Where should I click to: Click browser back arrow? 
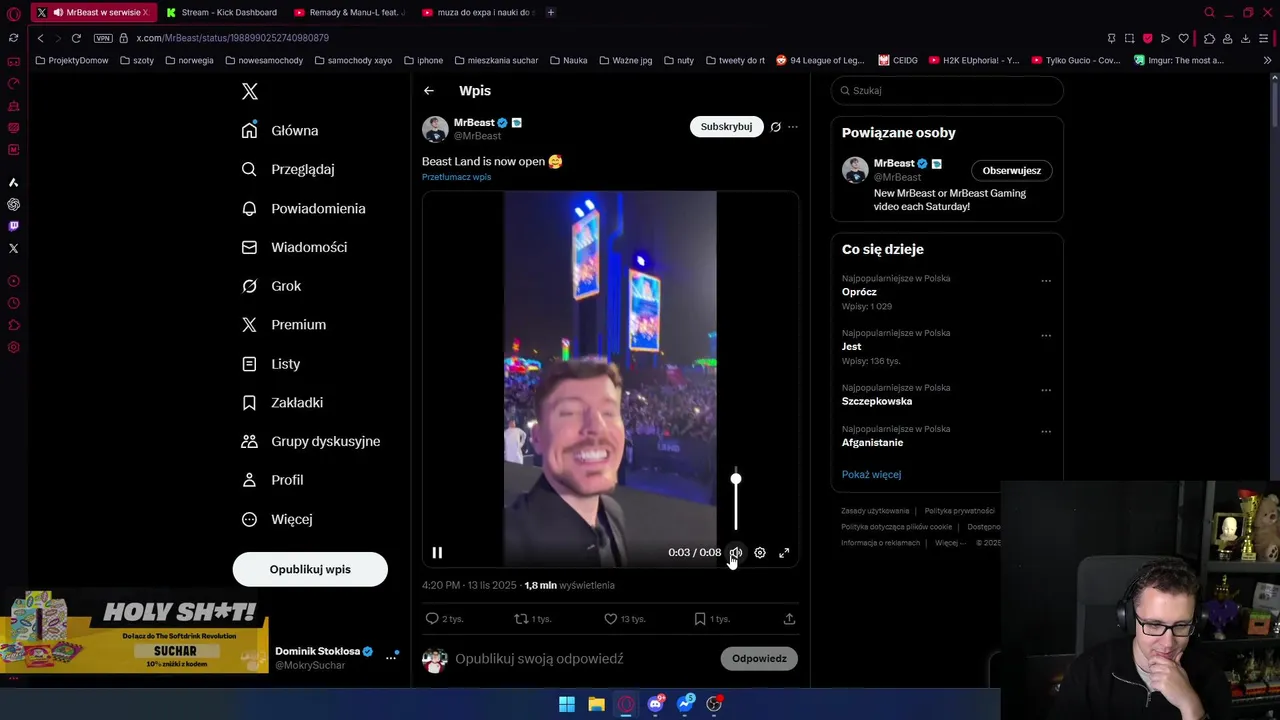40,38
